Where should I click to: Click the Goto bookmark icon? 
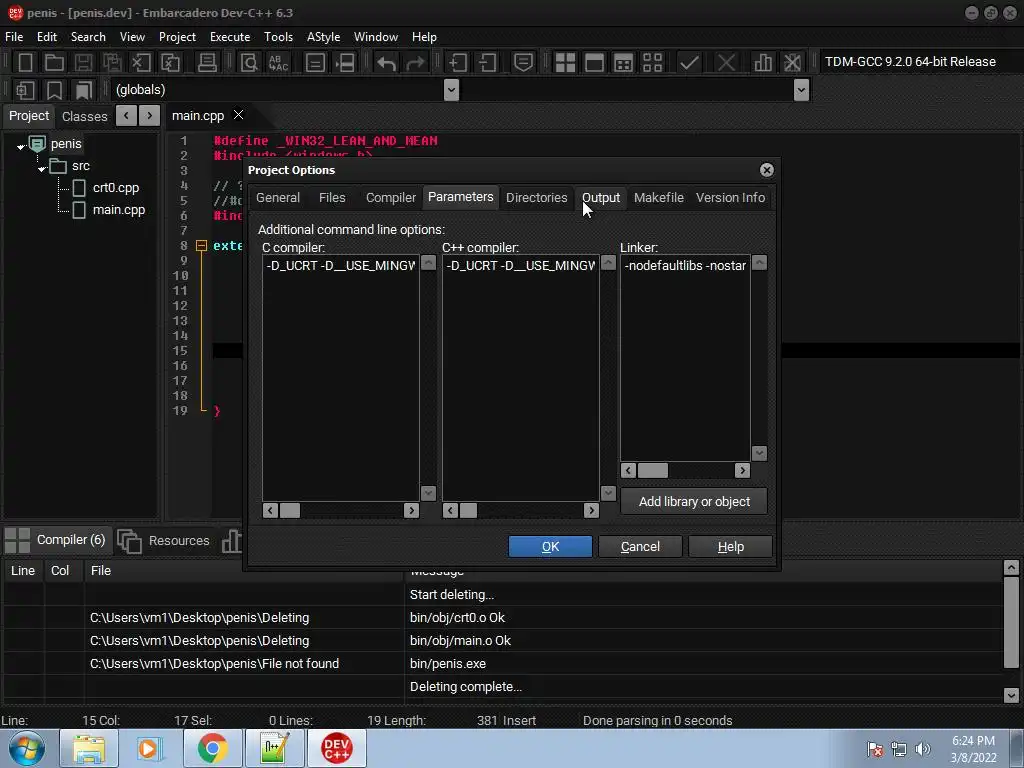[x=84, y=90]
